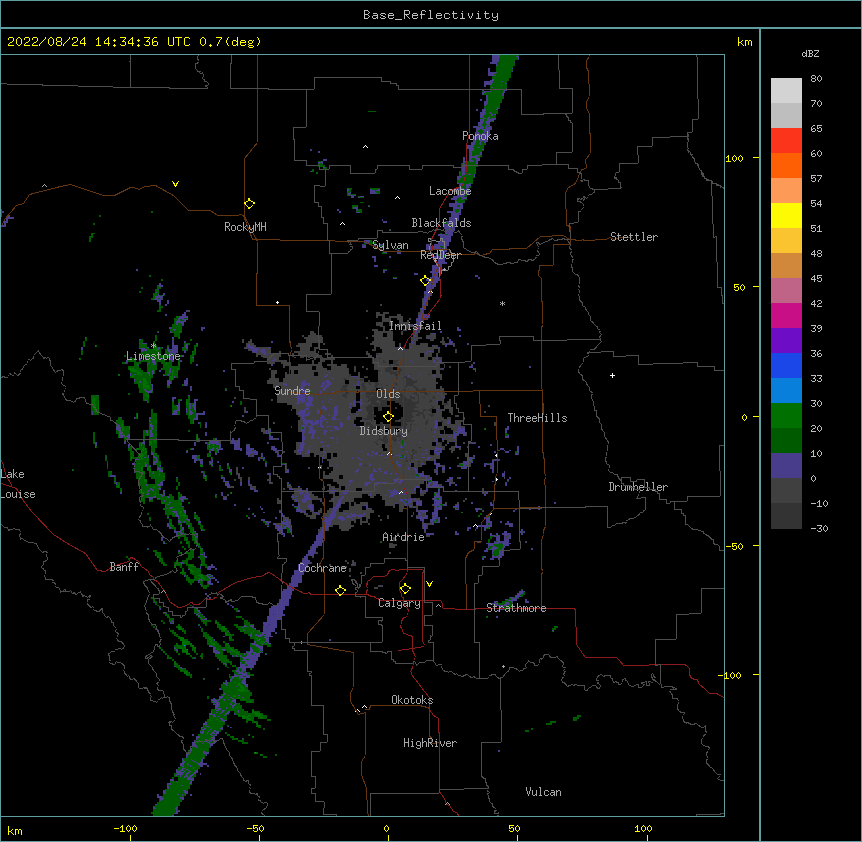The image size is (862, 842).
Task: Click the yellow V marker beside Calgary's diamond
Action: [x=429, y=584]
